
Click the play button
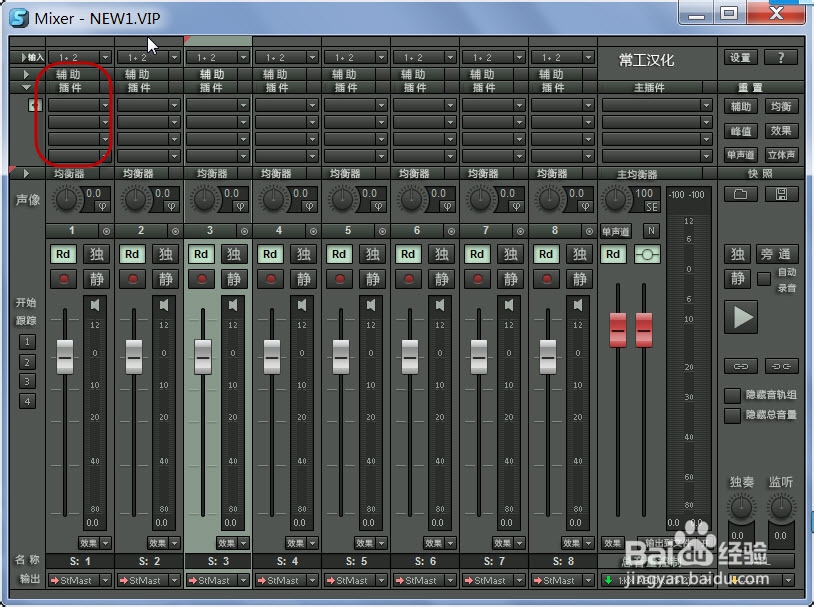[x=741, y=317]
